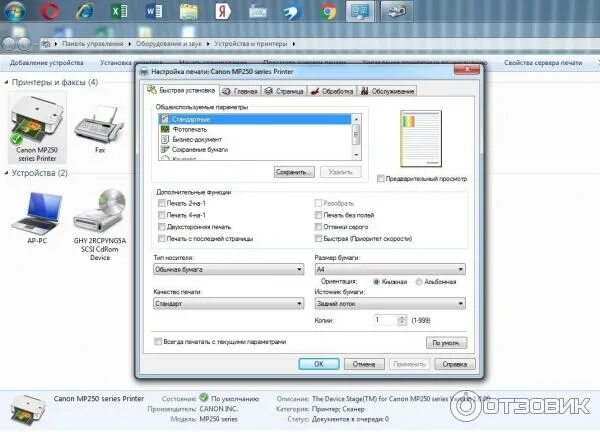Screen dimensions: 600x432
Task: Close the print settings dialog
Action: coord(467,69)
